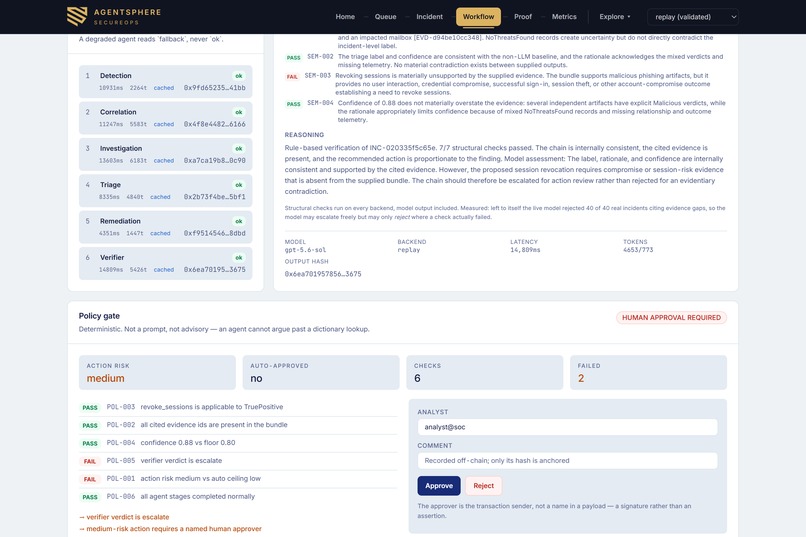This screenshot has width=806, height=537.
Task: Open the Proof nav item
Action: [523, 17]
